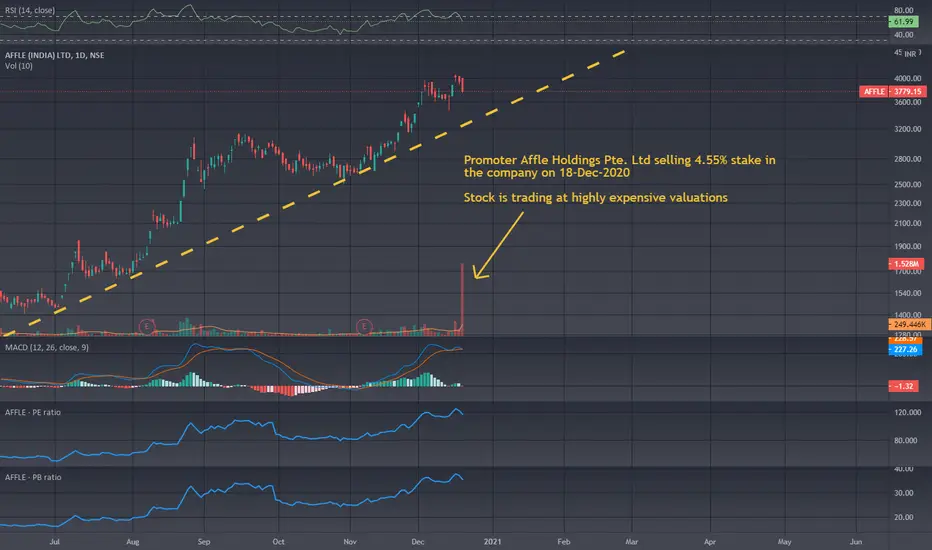Click the May label on the time axis
Viewport: 932px width, 550px height.
click(x=785, y=542)
